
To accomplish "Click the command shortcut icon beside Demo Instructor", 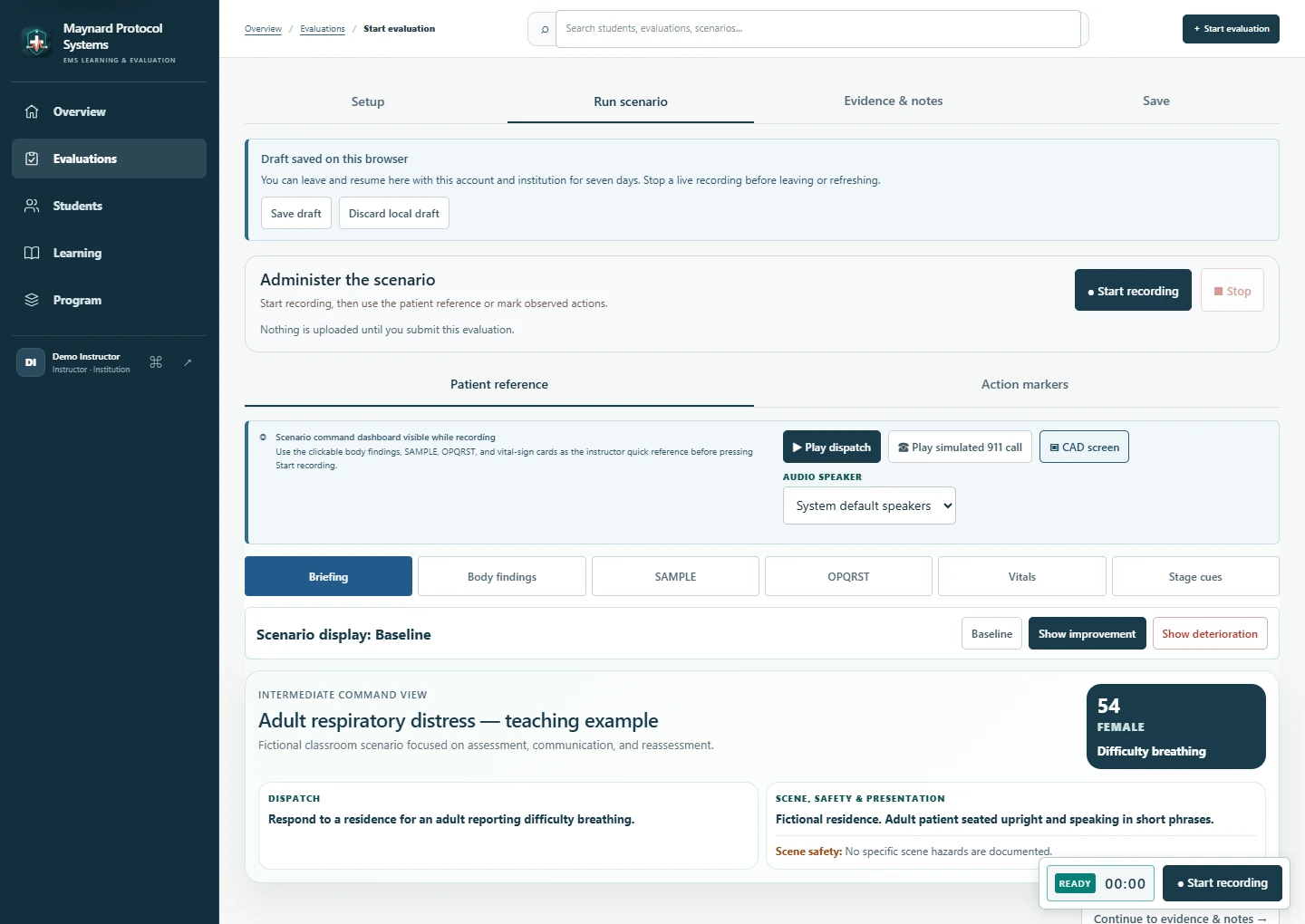I will [156, 362].
